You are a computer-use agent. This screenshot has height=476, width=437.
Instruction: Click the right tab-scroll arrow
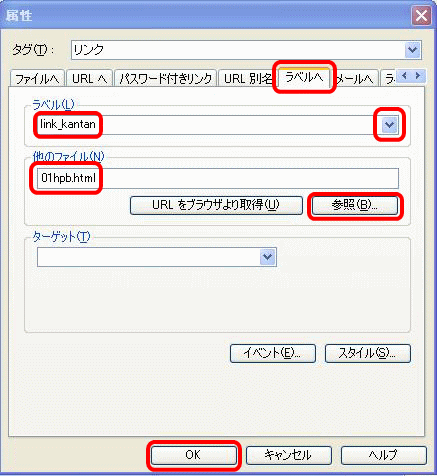coord(418,76)
